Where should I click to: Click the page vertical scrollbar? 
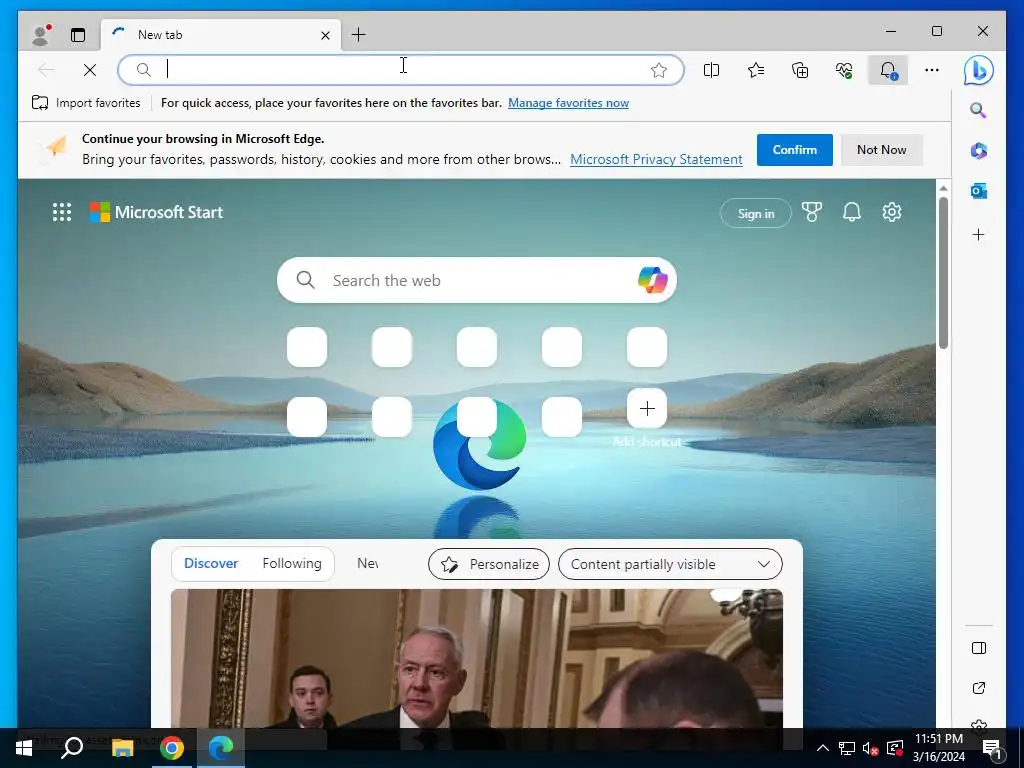pyautogui.click(x=943, y=273)
